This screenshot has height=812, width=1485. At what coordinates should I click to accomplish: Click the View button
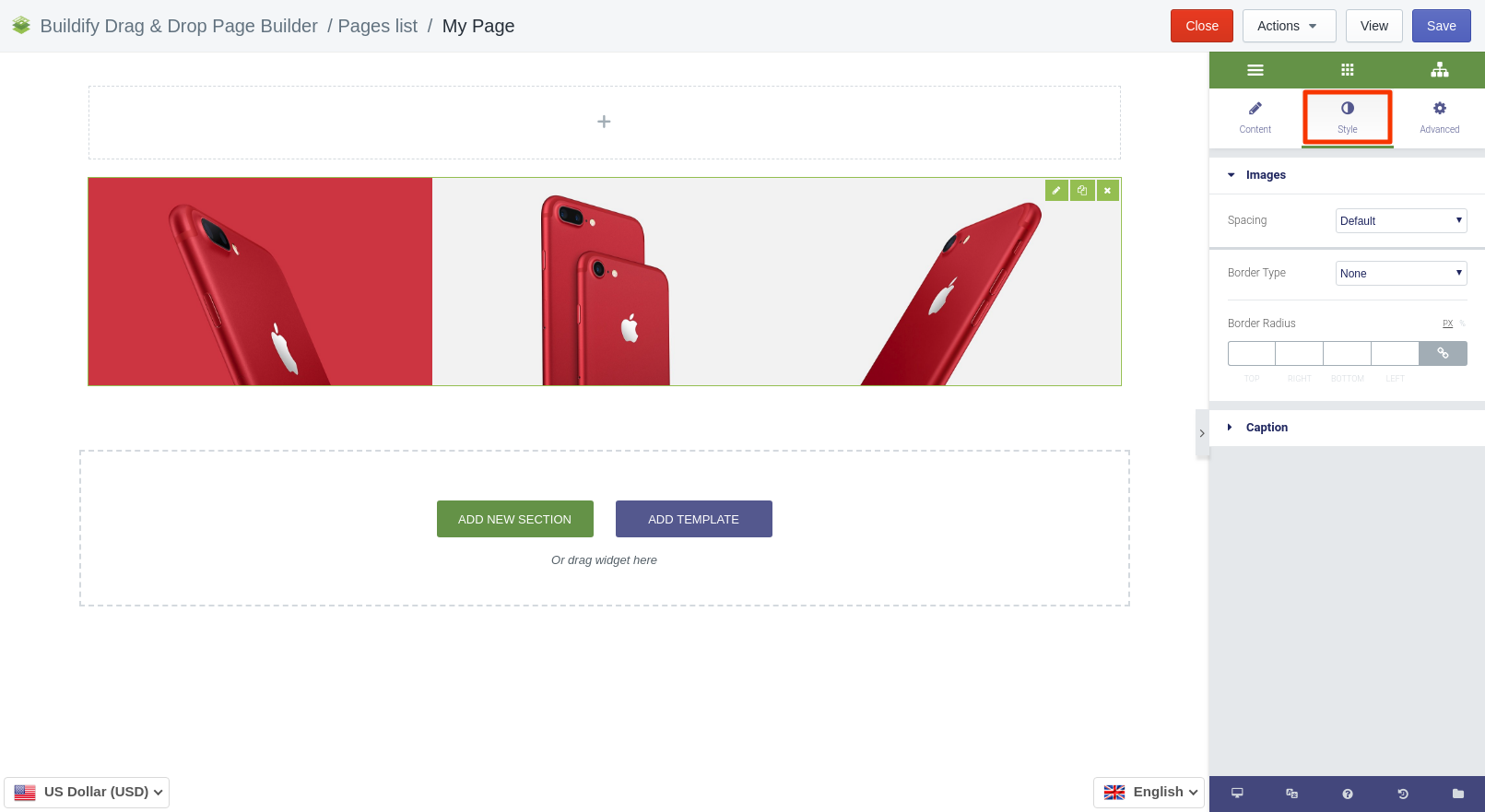[1373, 26]
